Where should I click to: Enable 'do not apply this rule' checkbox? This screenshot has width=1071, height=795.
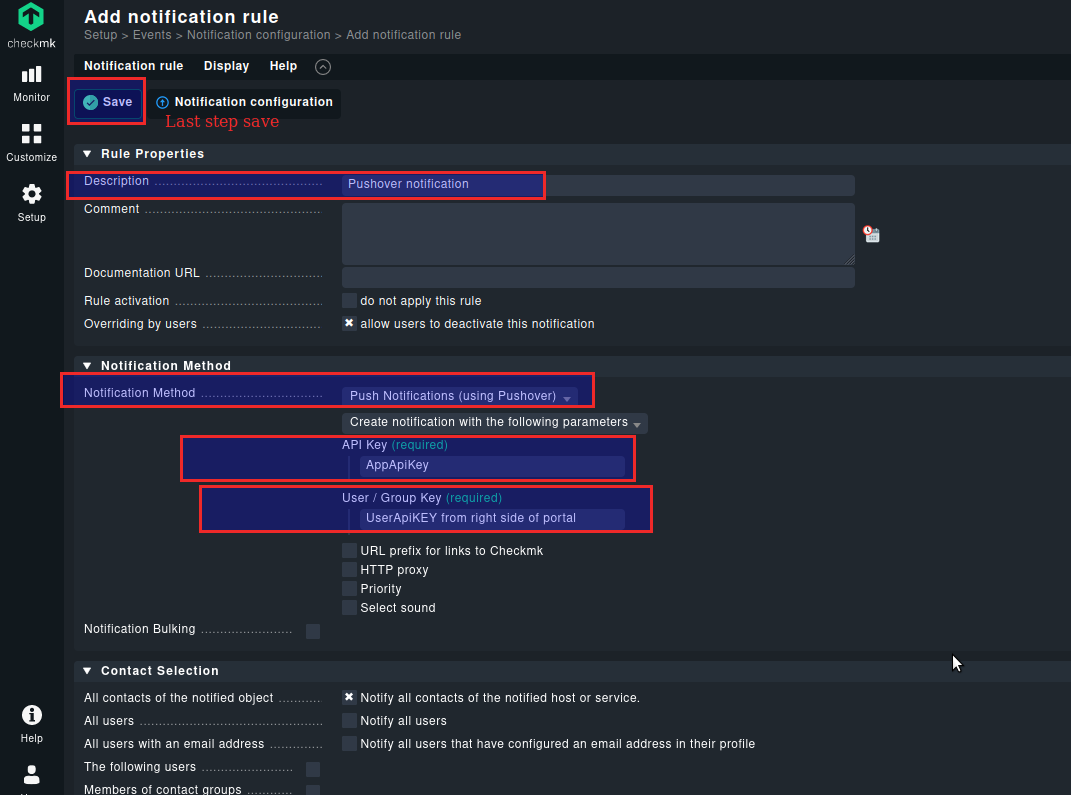point(349,301)
